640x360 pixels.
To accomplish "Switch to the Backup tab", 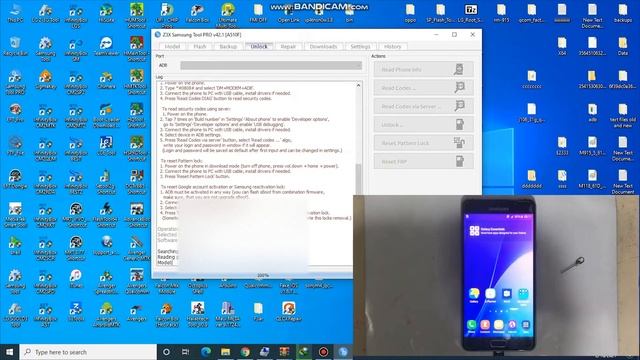I will point(228,47).
